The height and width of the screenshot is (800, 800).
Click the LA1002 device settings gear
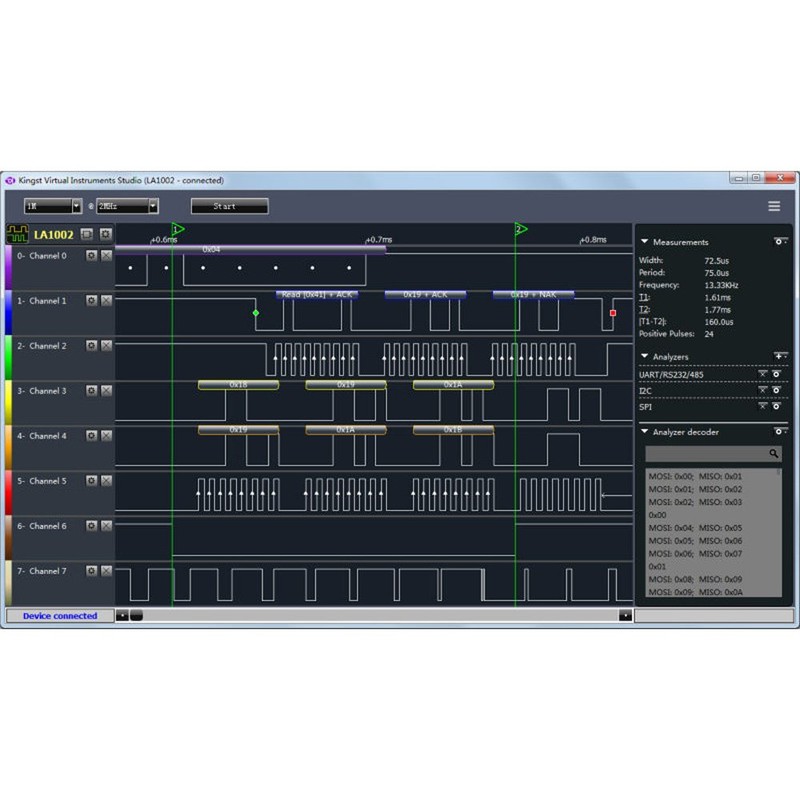coord(106,234)
